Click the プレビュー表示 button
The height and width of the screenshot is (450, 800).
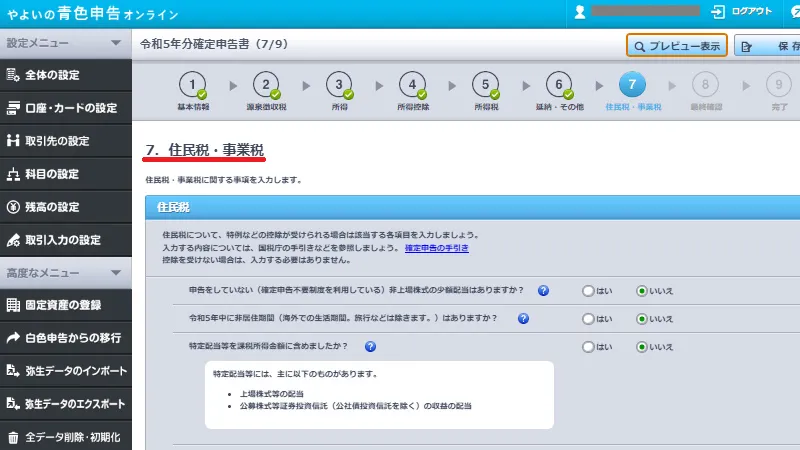click(677, 46)
